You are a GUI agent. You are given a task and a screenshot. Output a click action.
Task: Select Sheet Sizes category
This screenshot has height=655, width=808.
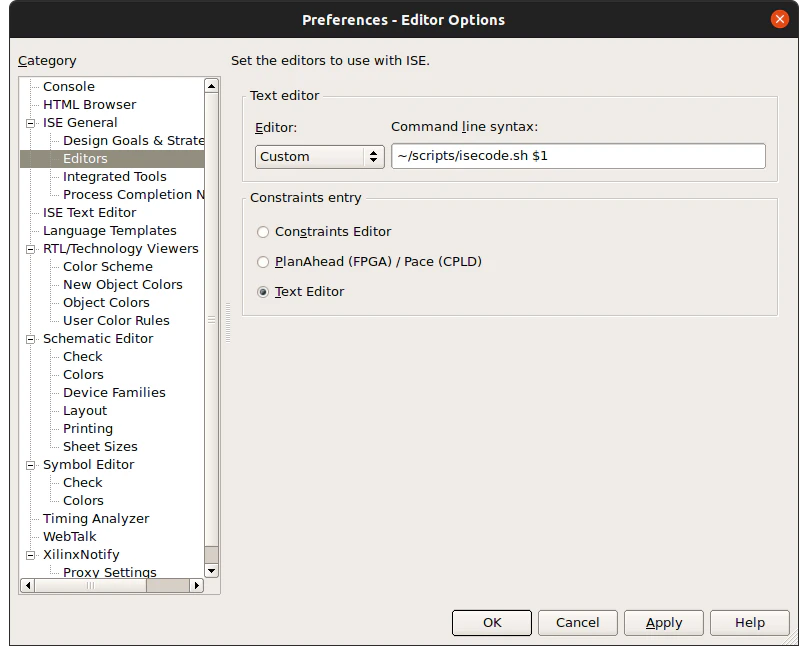(x=100, y=447)
